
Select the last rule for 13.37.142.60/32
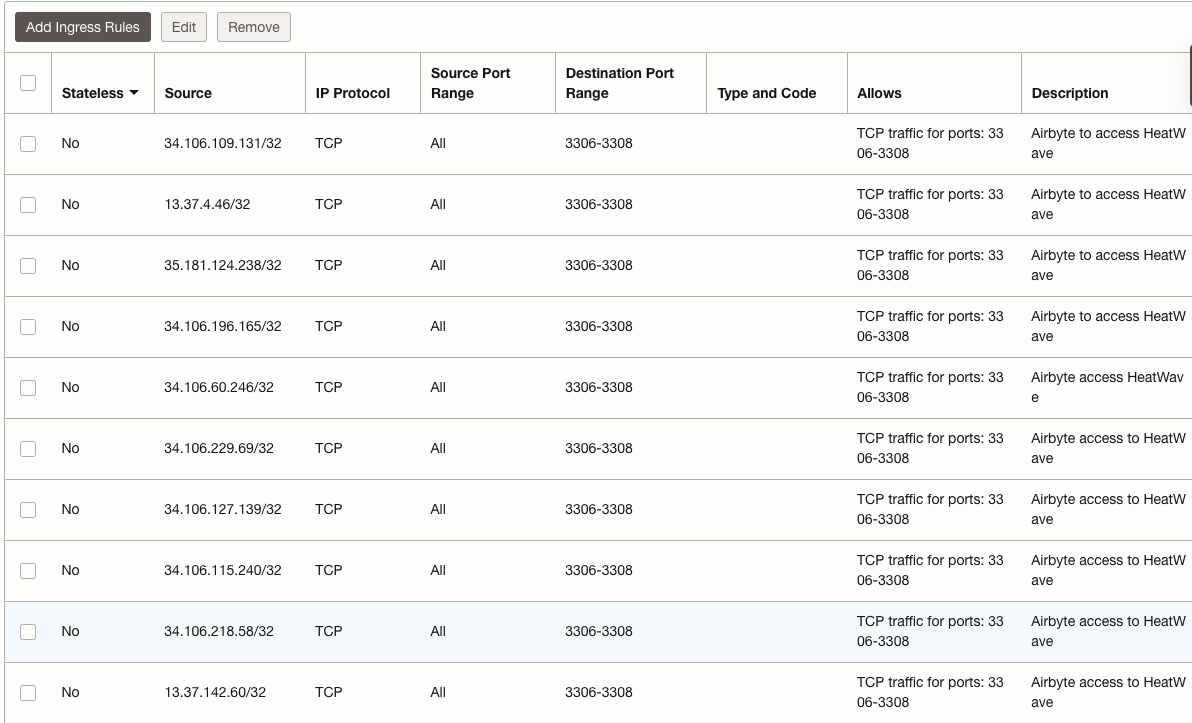click(x=28, y=692)
